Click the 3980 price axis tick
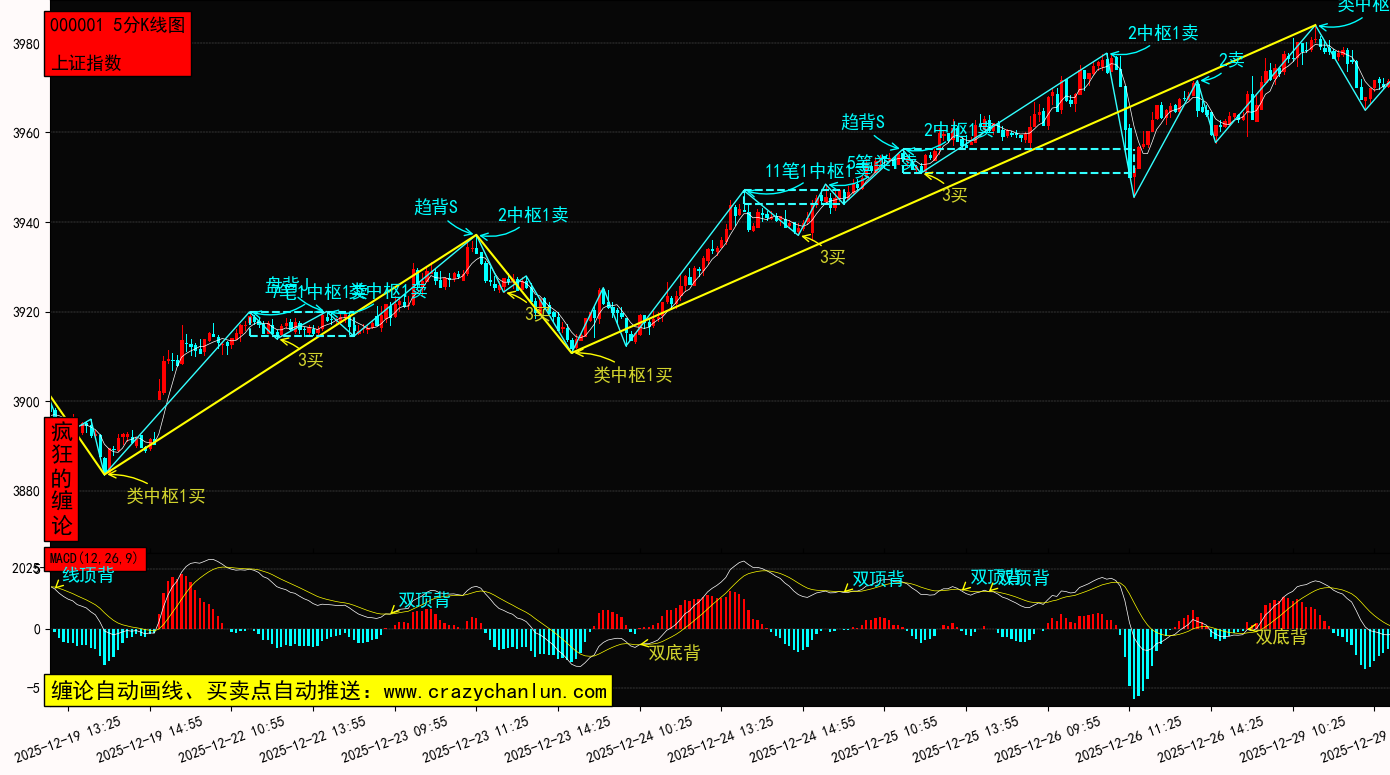This screenshot has height=775, width=1390. 26,44
